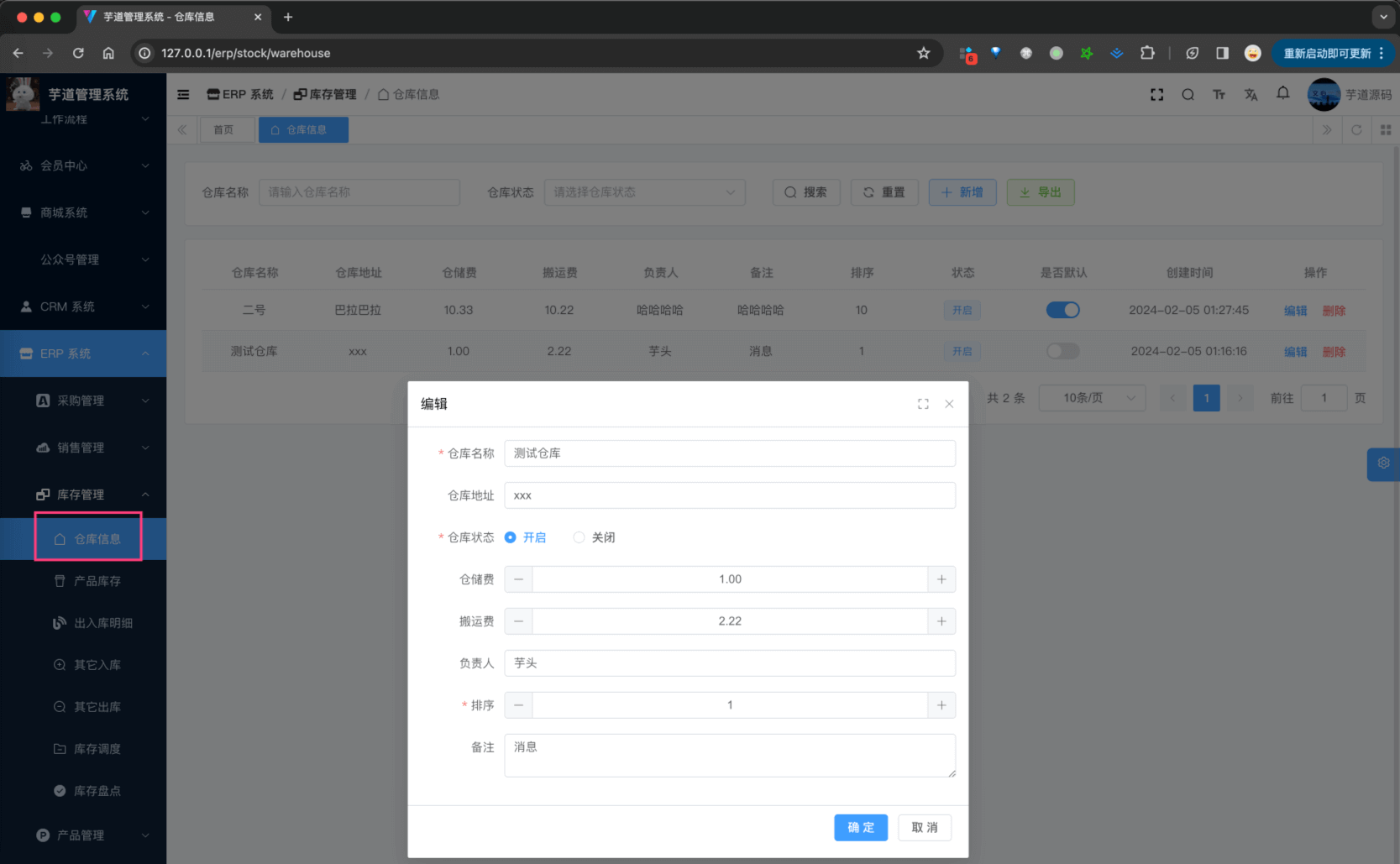Viewport: 1400px width, 864px height.
Task: Click the refresh icon above the table
Action: pos(1356,129)
